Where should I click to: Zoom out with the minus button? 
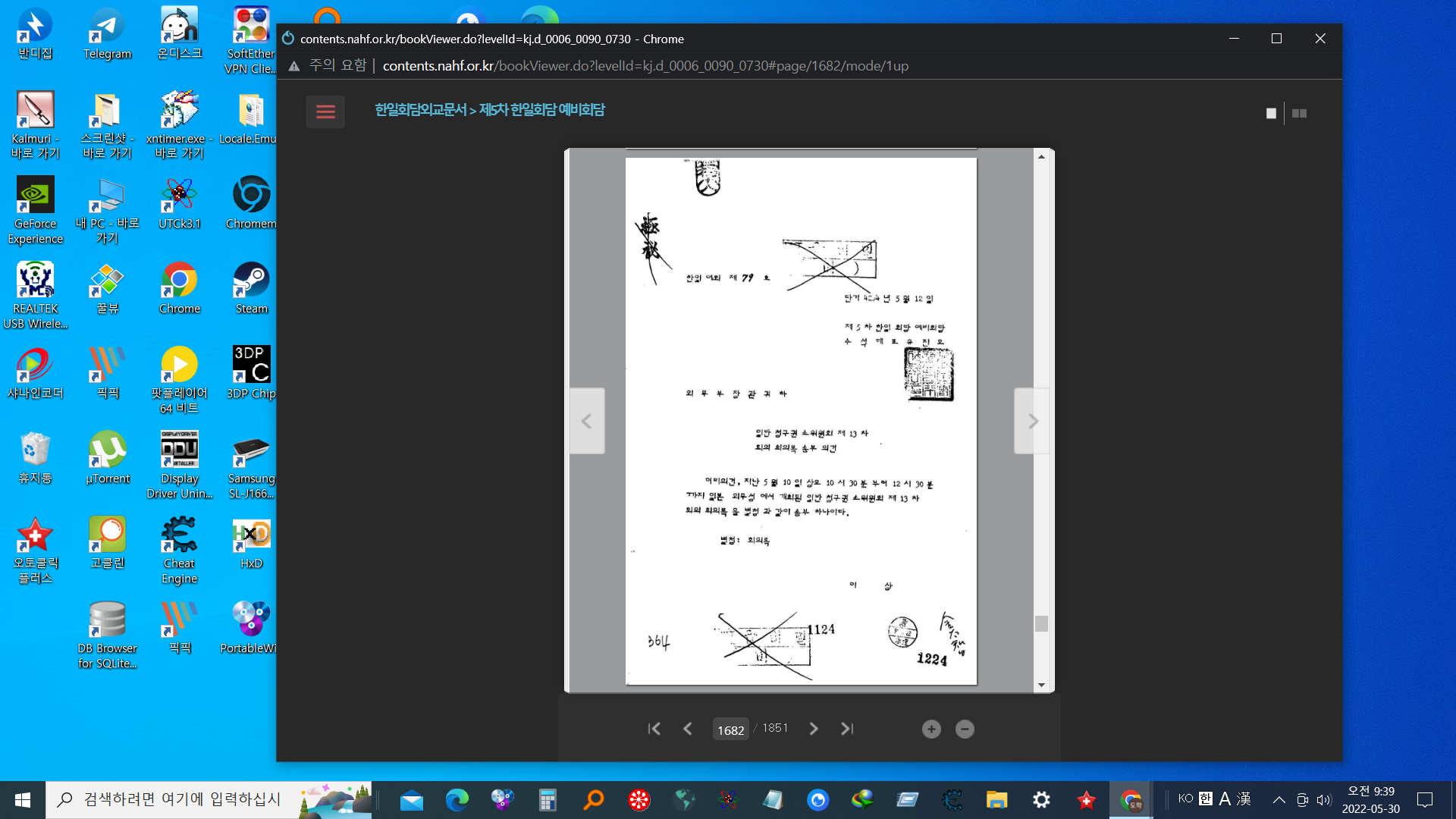click(965, 730)
